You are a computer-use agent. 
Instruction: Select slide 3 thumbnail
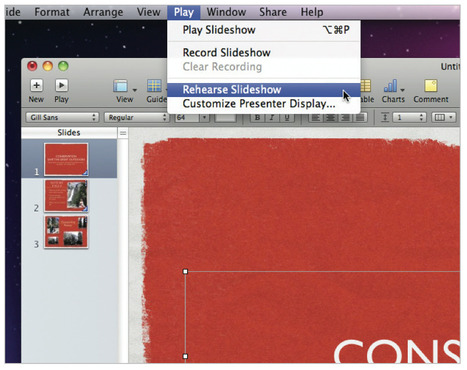pyautogui.click(x=66, y=232)
